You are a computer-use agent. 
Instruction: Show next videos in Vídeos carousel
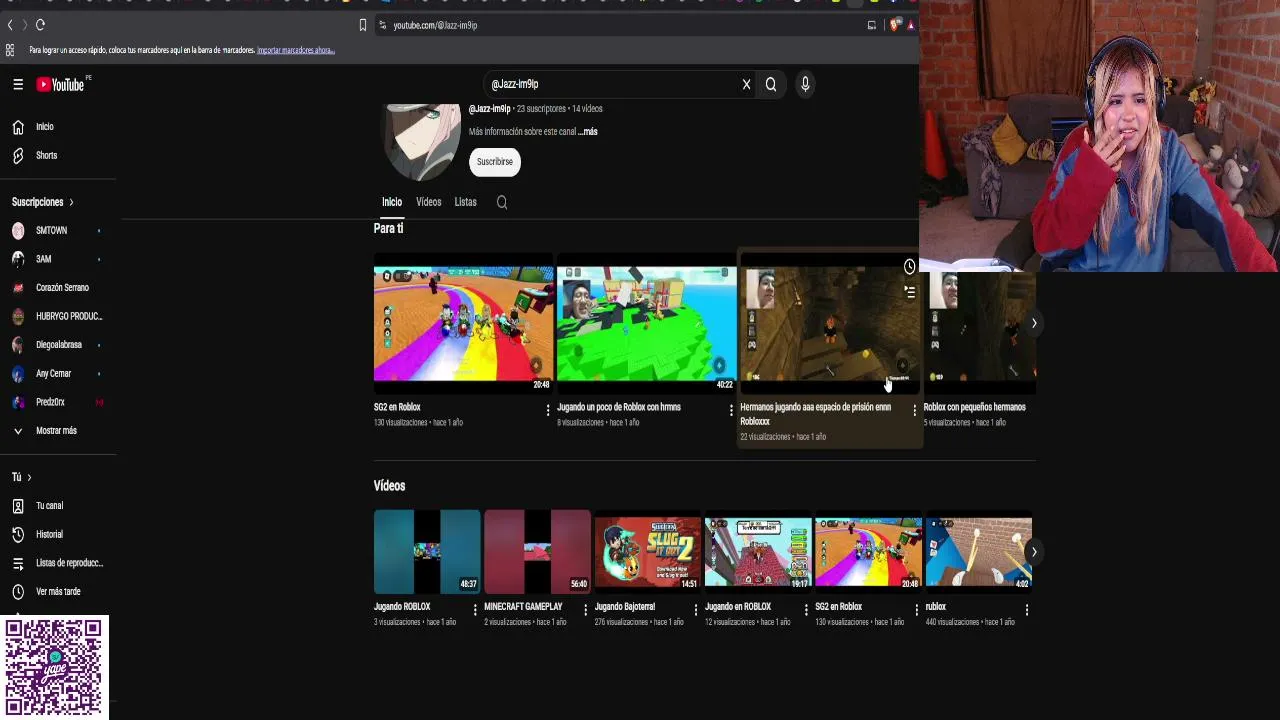pos(1034,551)
